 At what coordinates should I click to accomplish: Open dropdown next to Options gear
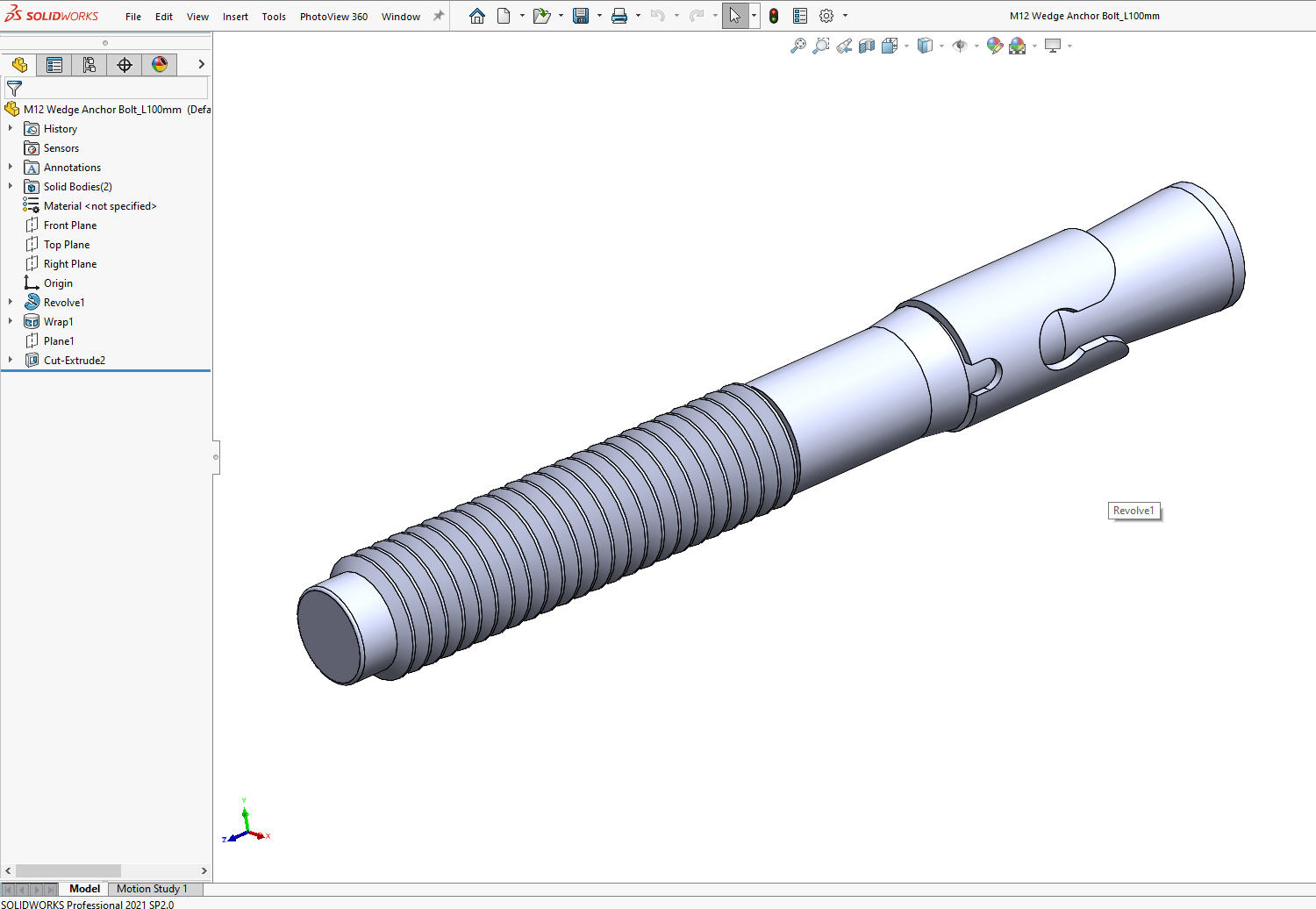[845, 16]
